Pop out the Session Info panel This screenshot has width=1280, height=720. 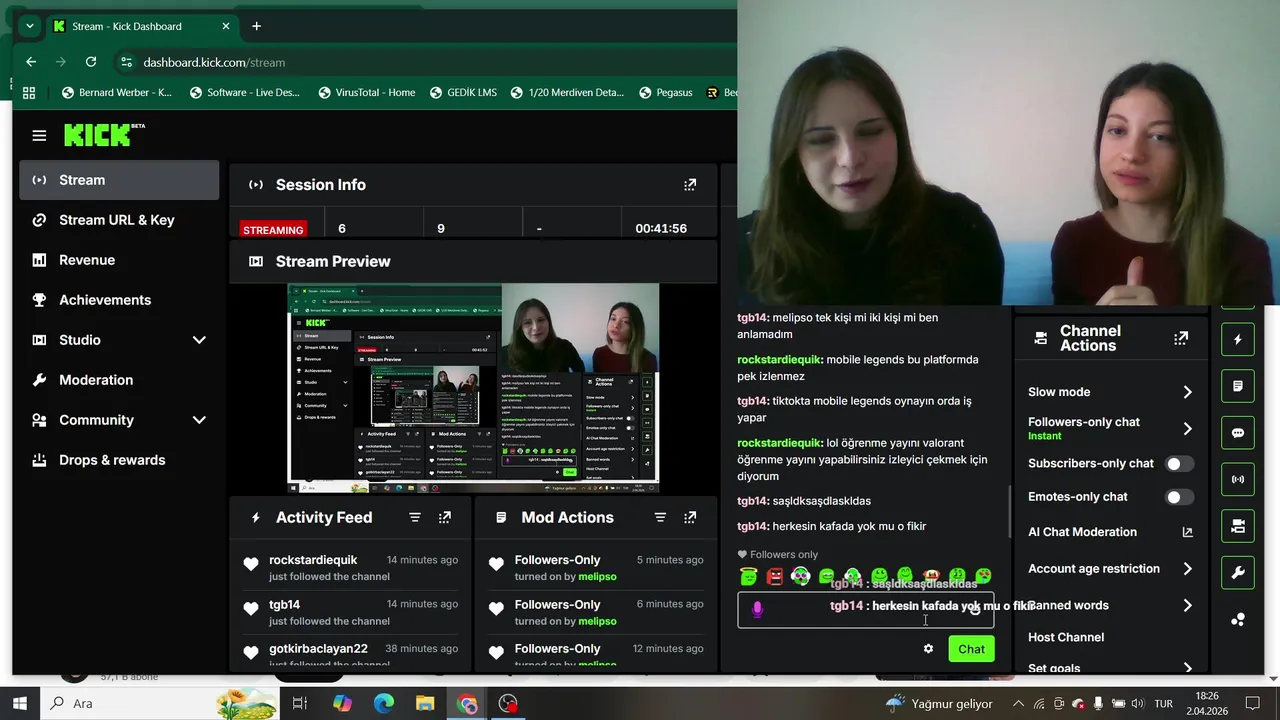pyautogui.click(x=690, y=185)
